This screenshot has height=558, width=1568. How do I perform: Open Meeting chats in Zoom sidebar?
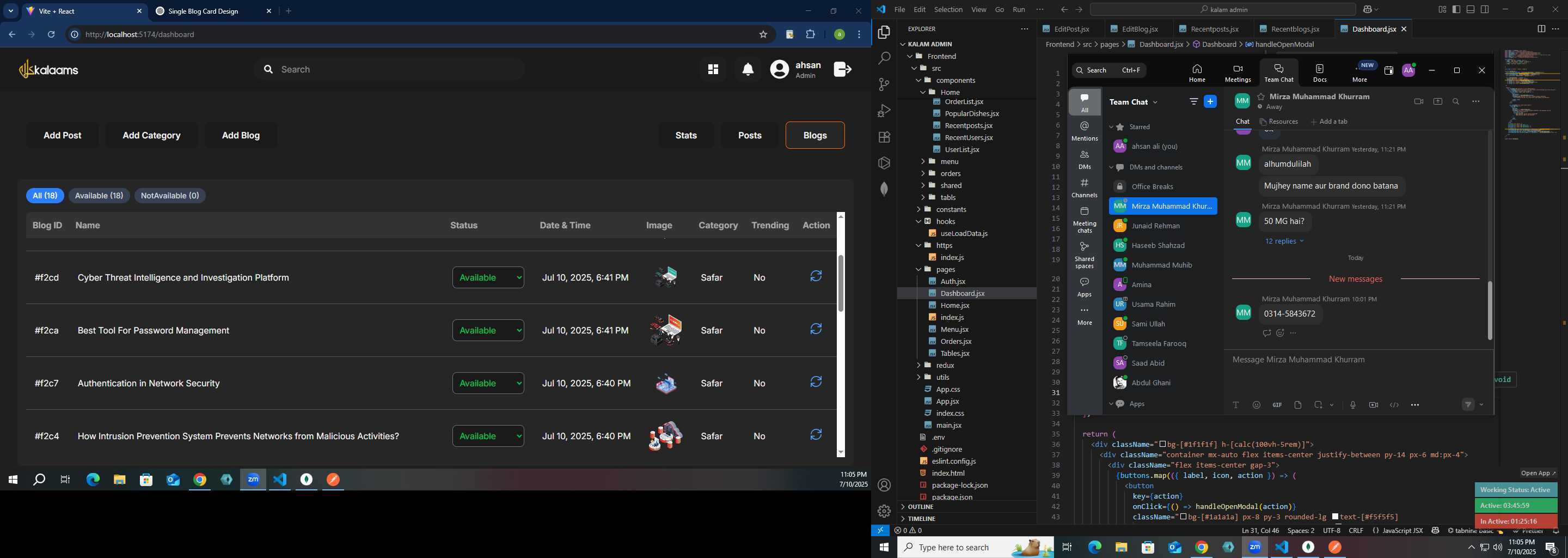click(1085, 220)
